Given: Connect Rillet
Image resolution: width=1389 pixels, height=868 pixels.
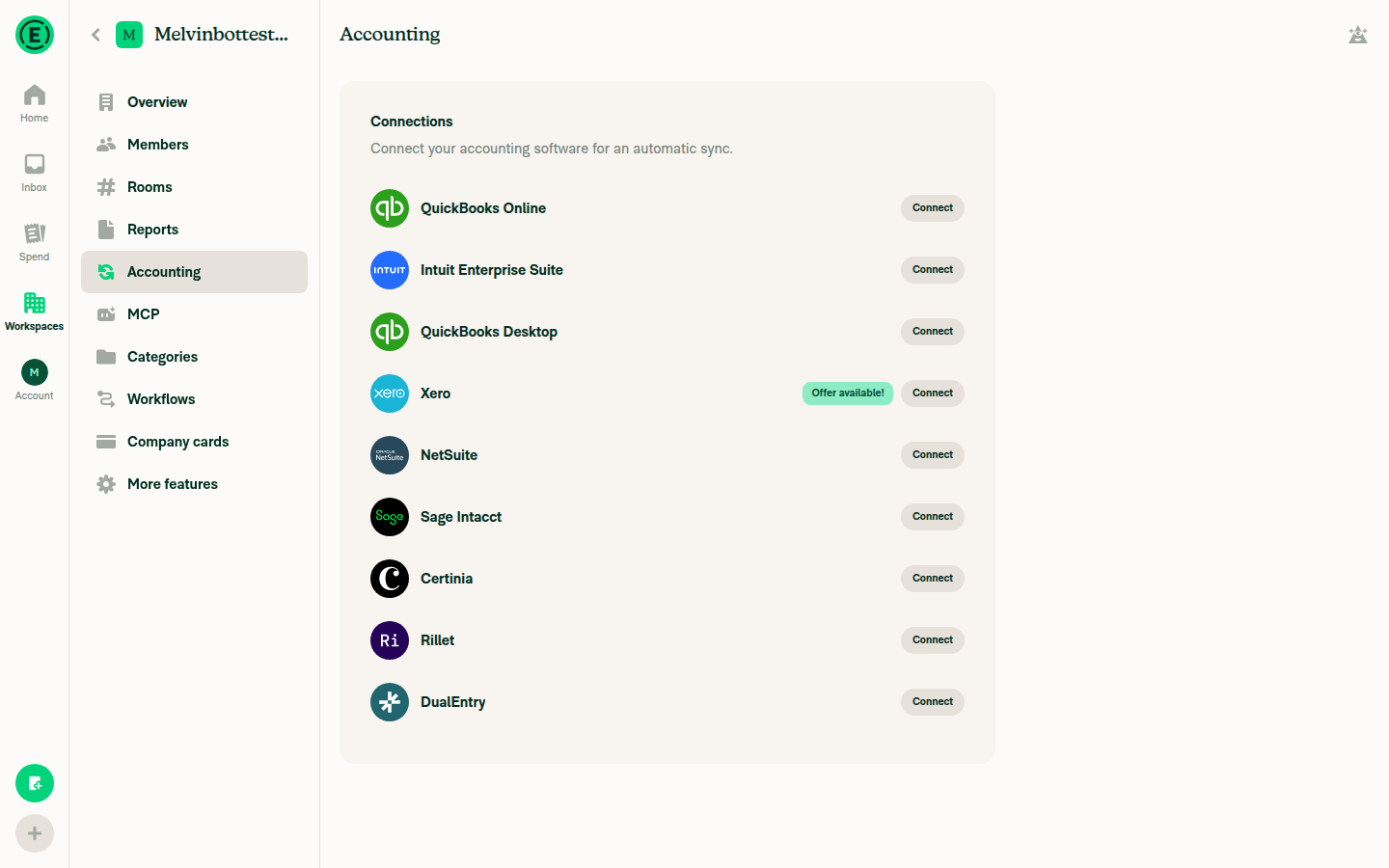Looking at the screenshot, I should (933, 640).
